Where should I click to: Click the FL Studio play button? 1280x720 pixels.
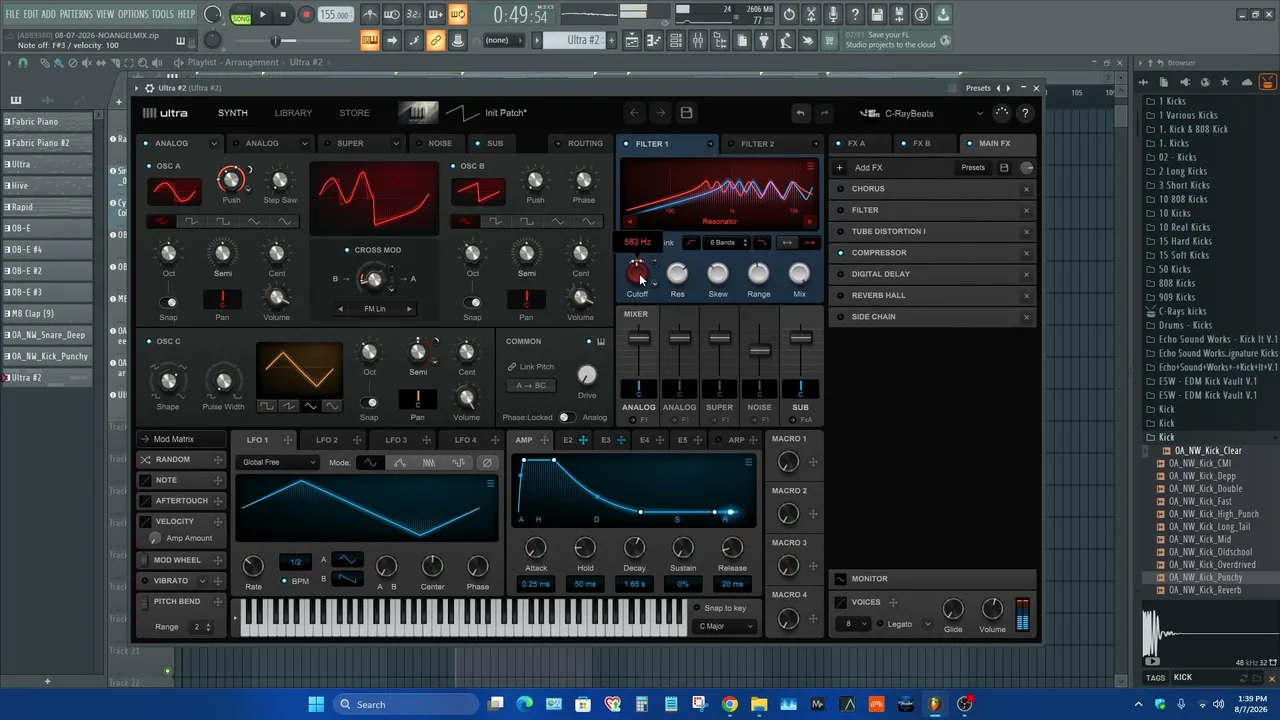click(x=263, y=15)
